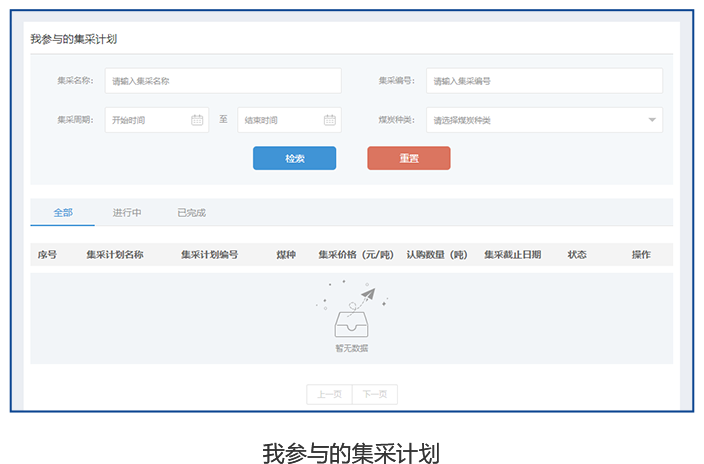
Task: Switch to the 已完成 tab
Action: [x=191, y=213]
